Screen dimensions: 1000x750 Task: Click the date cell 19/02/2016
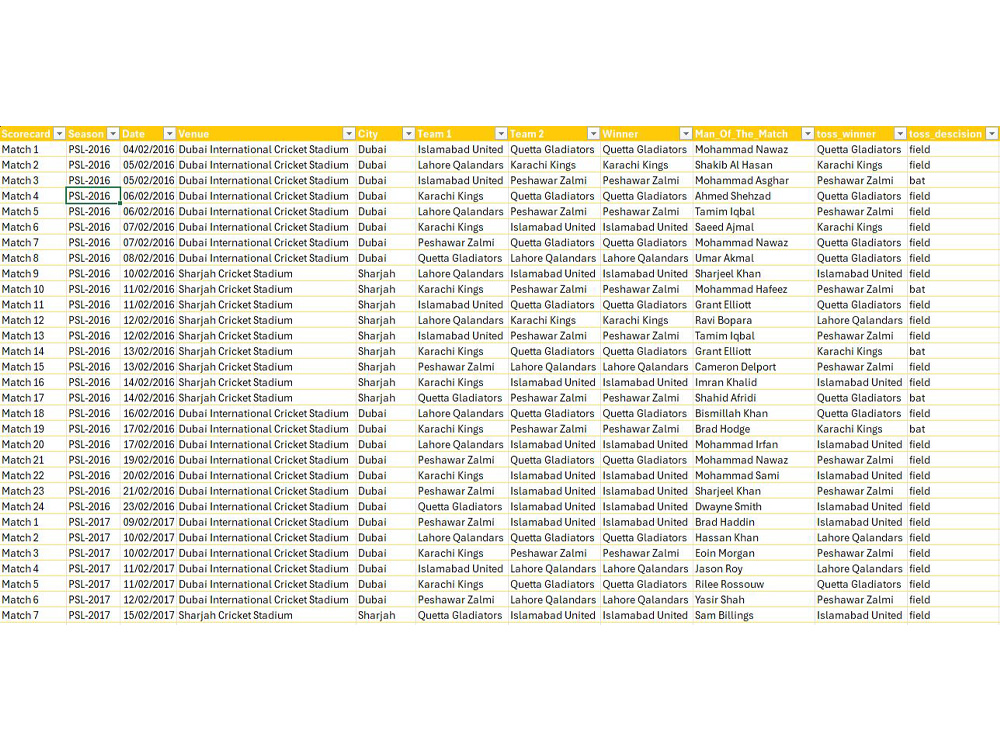148,460
